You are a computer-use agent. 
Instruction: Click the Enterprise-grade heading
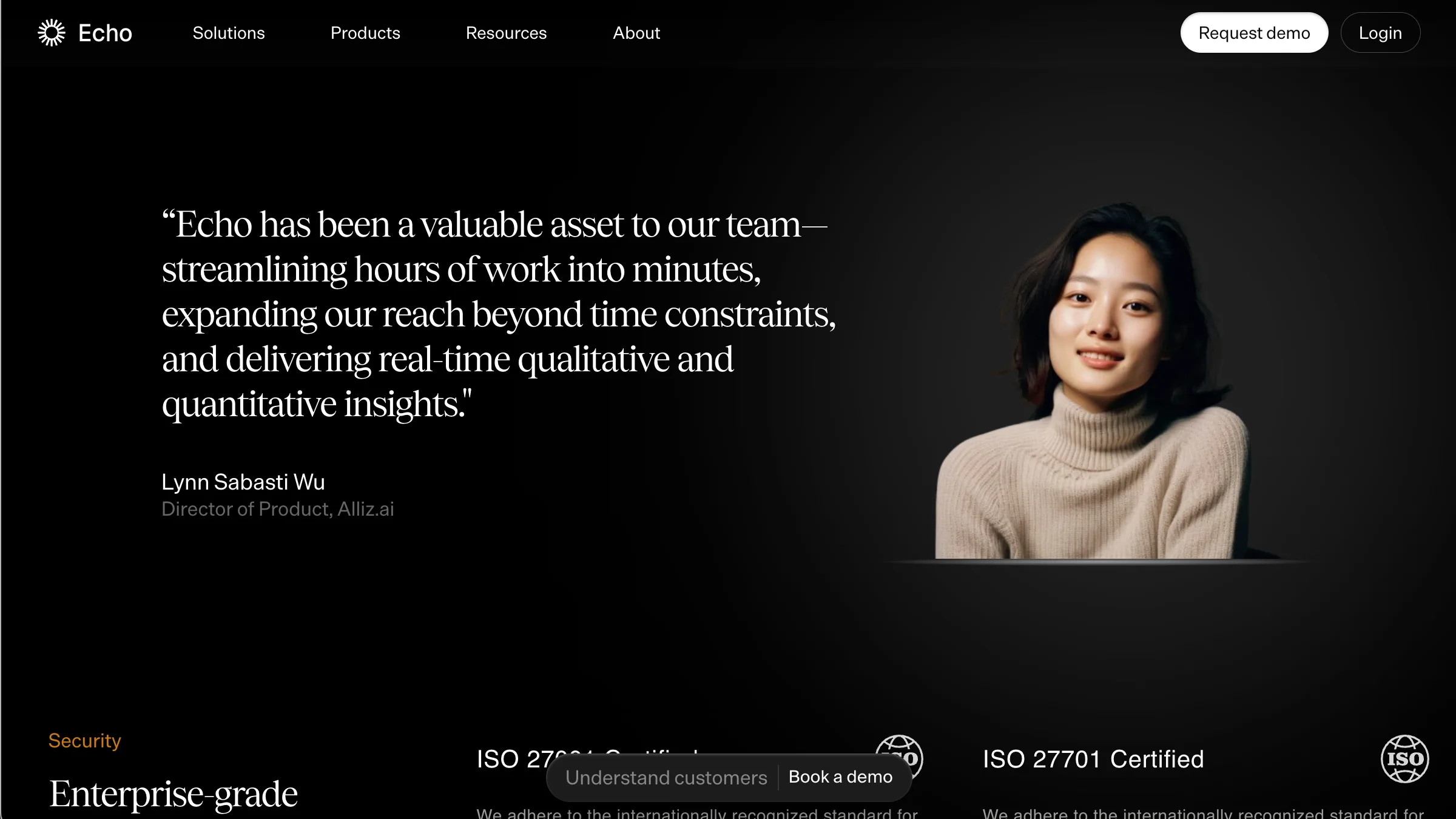click(x=174, y=794)
